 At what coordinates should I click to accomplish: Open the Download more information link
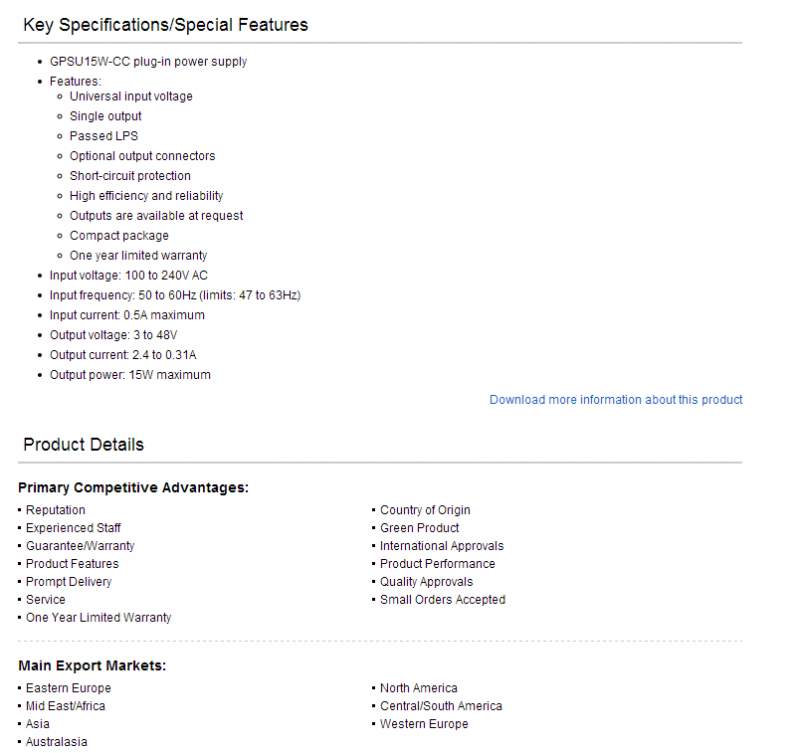616,399
